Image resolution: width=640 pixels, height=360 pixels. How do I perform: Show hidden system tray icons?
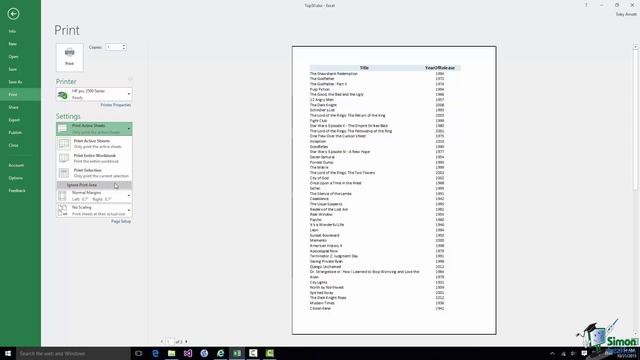552,353
